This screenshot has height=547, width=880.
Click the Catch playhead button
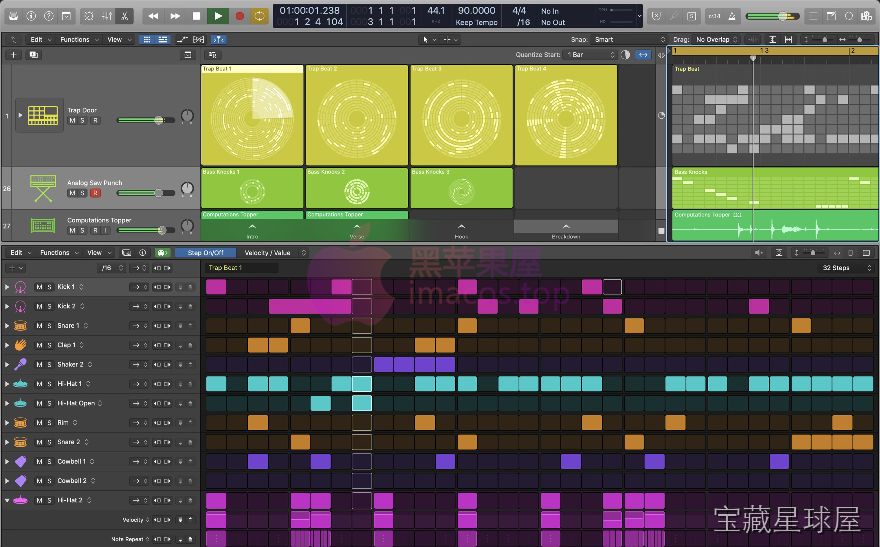tap(218, 39)
